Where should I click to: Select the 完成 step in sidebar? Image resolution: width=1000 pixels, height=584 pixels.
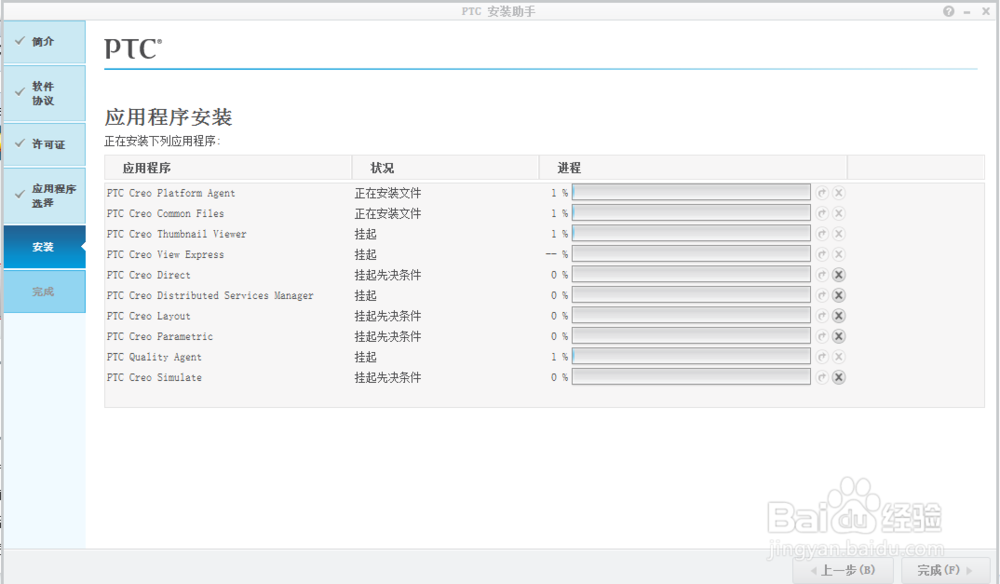pos(44,291)
